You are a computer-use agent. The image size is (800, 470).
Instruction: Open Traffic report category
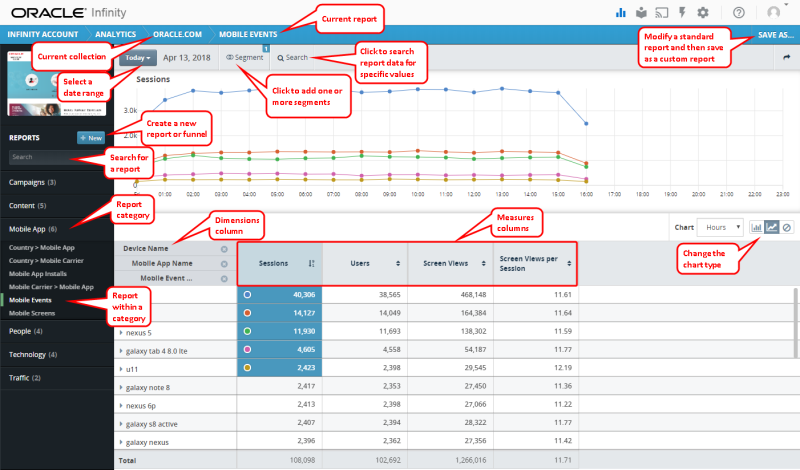(24, 378)
